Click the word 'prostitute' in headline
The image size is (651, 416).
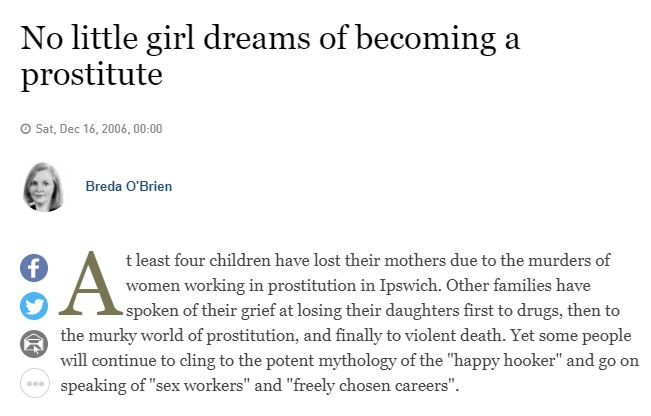tap(91, 76)
